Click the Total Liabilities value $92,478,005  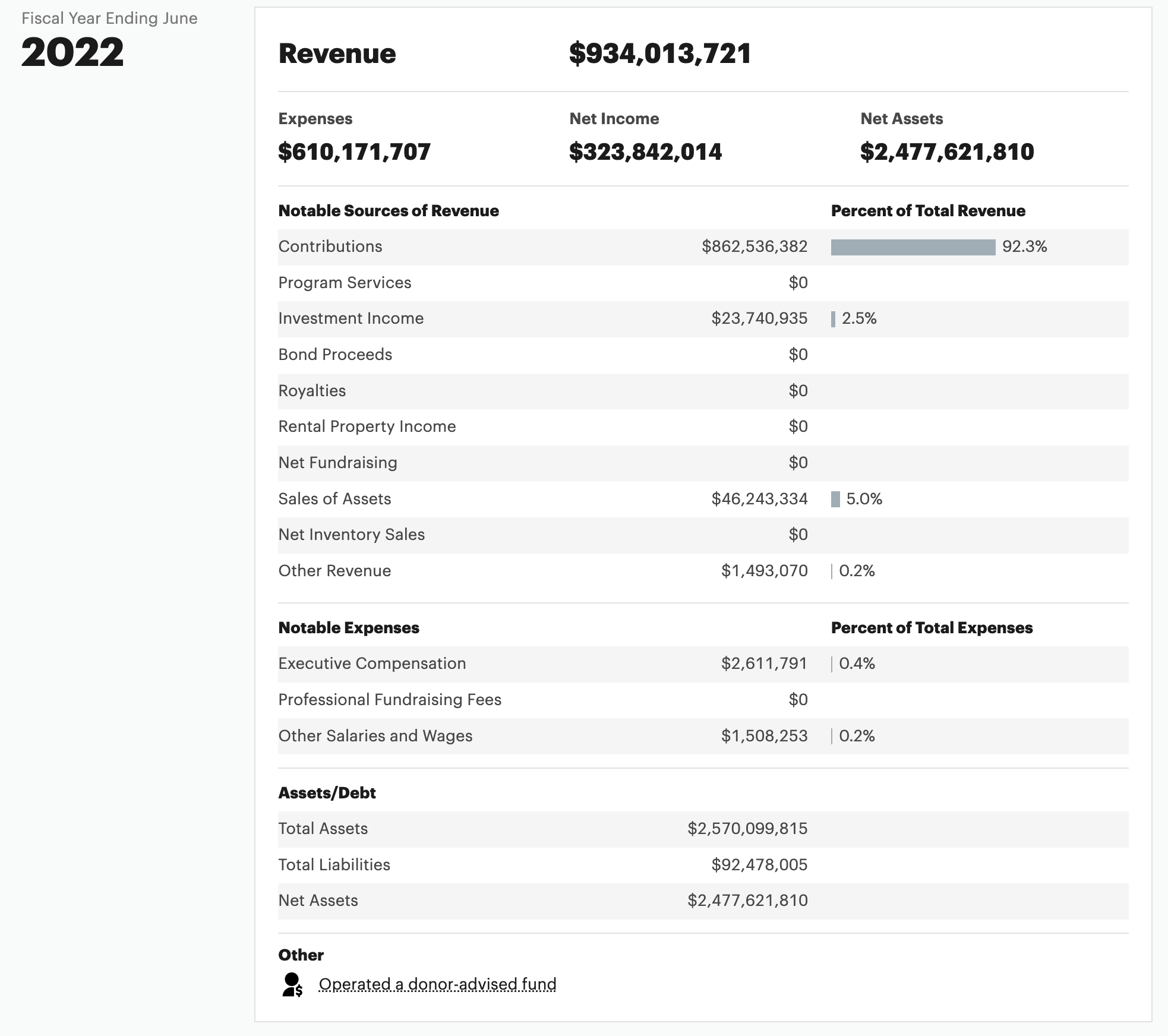click(x=759, y=865)
